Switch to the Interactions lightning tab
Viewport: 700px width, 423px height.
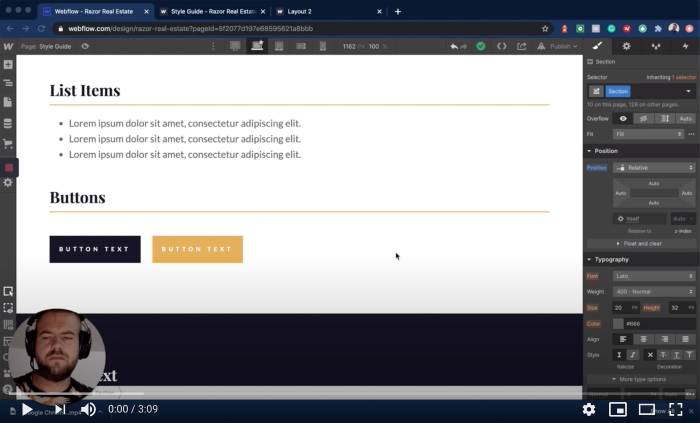(x=685, y=46)
